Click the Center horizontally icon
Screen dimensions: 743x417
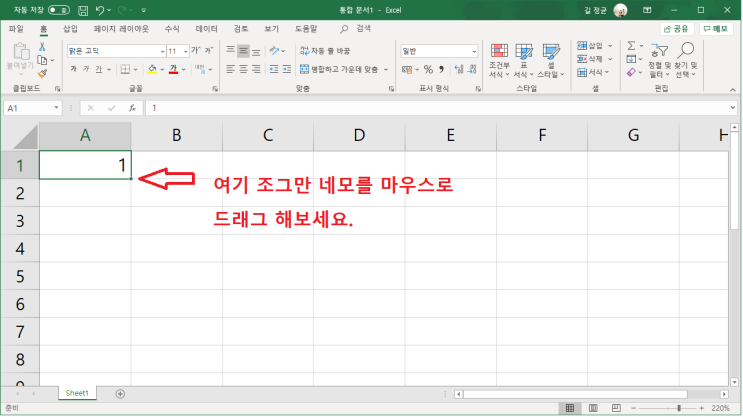(243, 69)
